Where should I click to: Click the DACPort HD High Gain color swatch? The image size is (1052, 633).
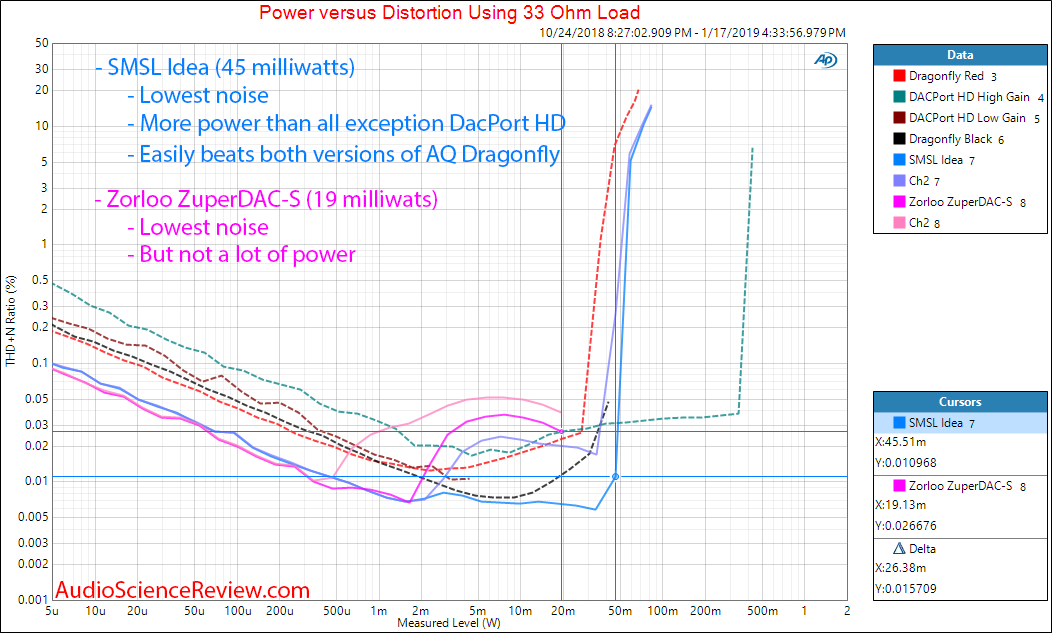click(900, 97)
